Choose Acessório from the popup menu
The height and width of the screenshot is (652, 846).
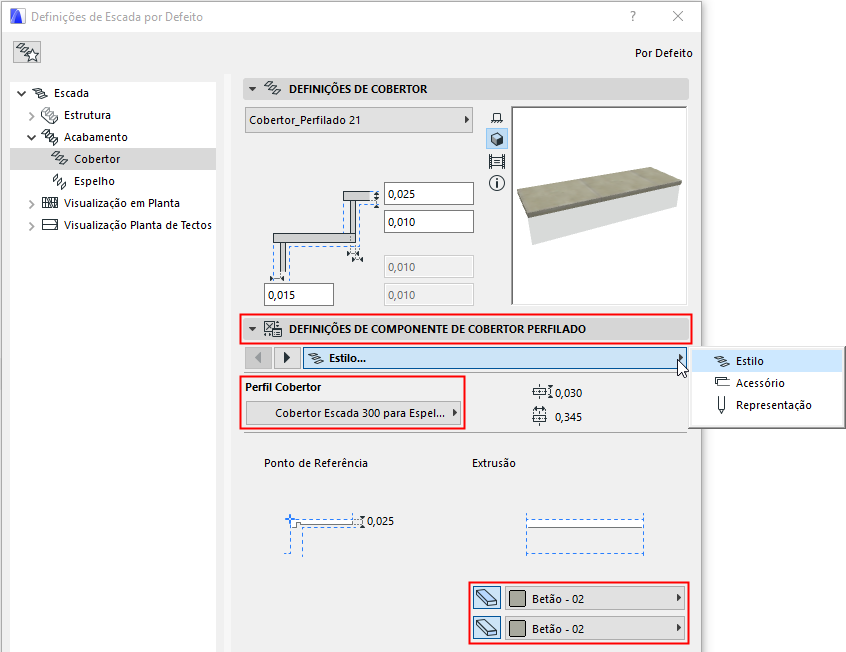(766, 383)
